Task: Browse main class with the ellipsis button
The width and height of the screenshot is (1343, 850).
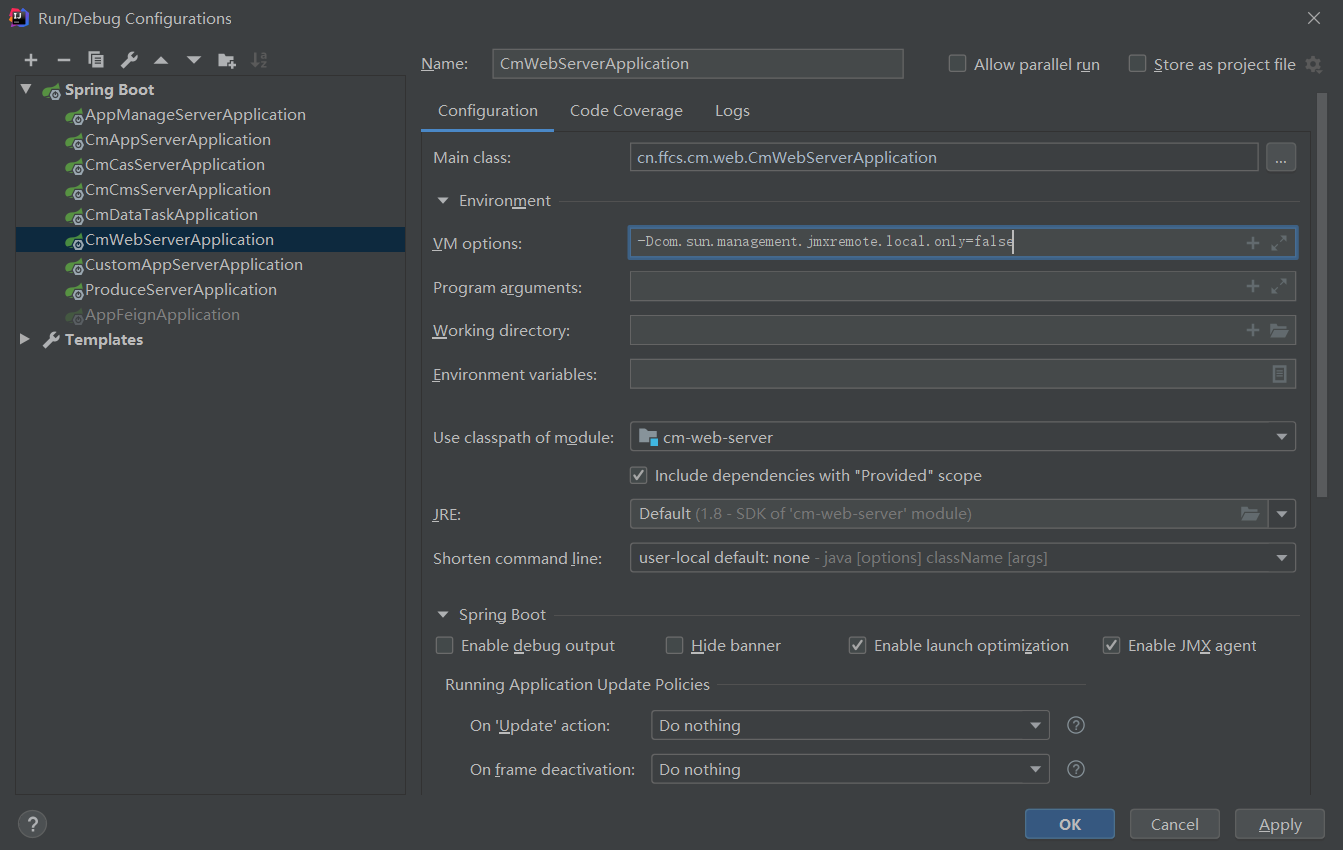Action: tap(1281, 156)
